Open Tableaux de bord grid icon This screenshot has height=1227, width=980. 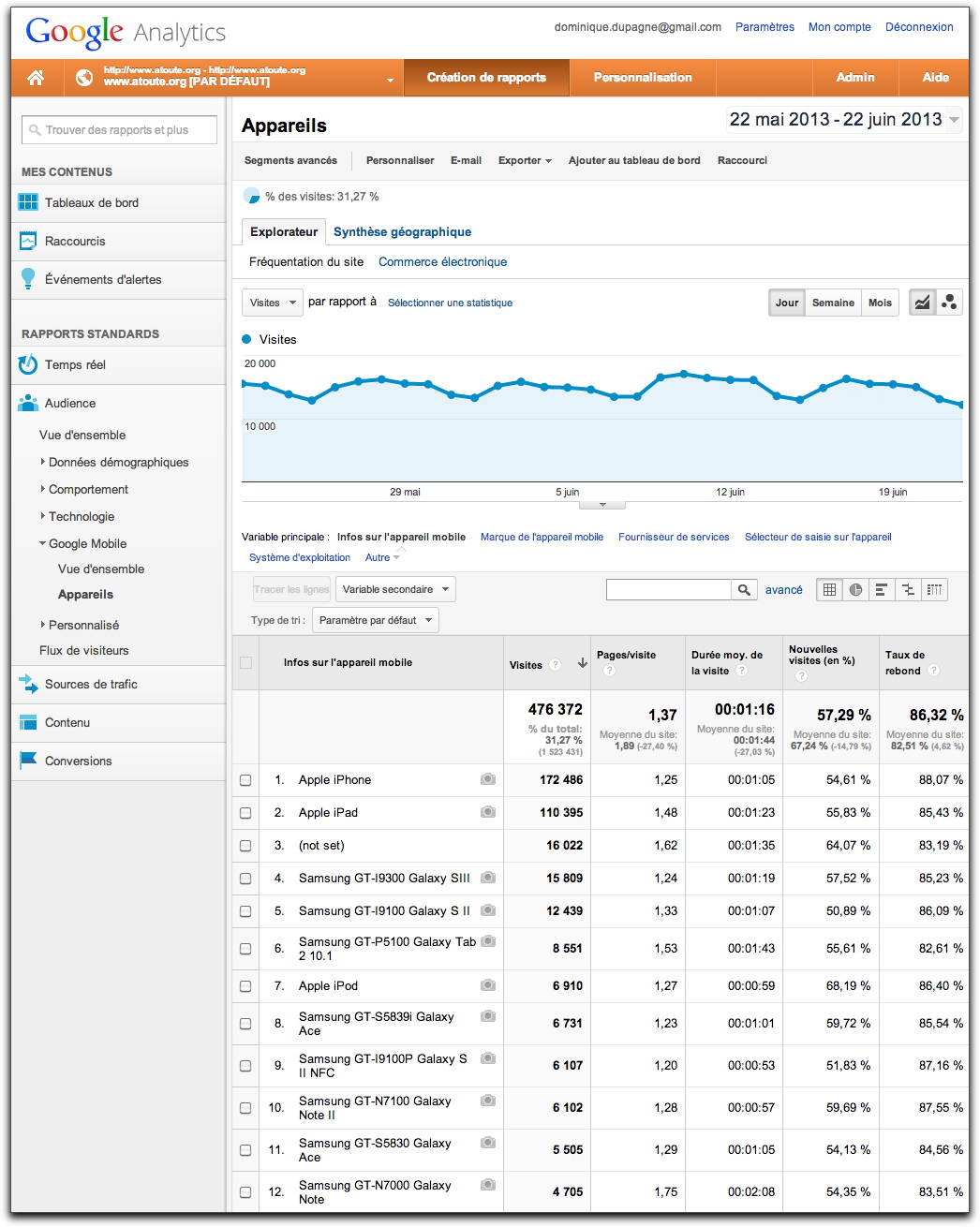click(28, 202)
